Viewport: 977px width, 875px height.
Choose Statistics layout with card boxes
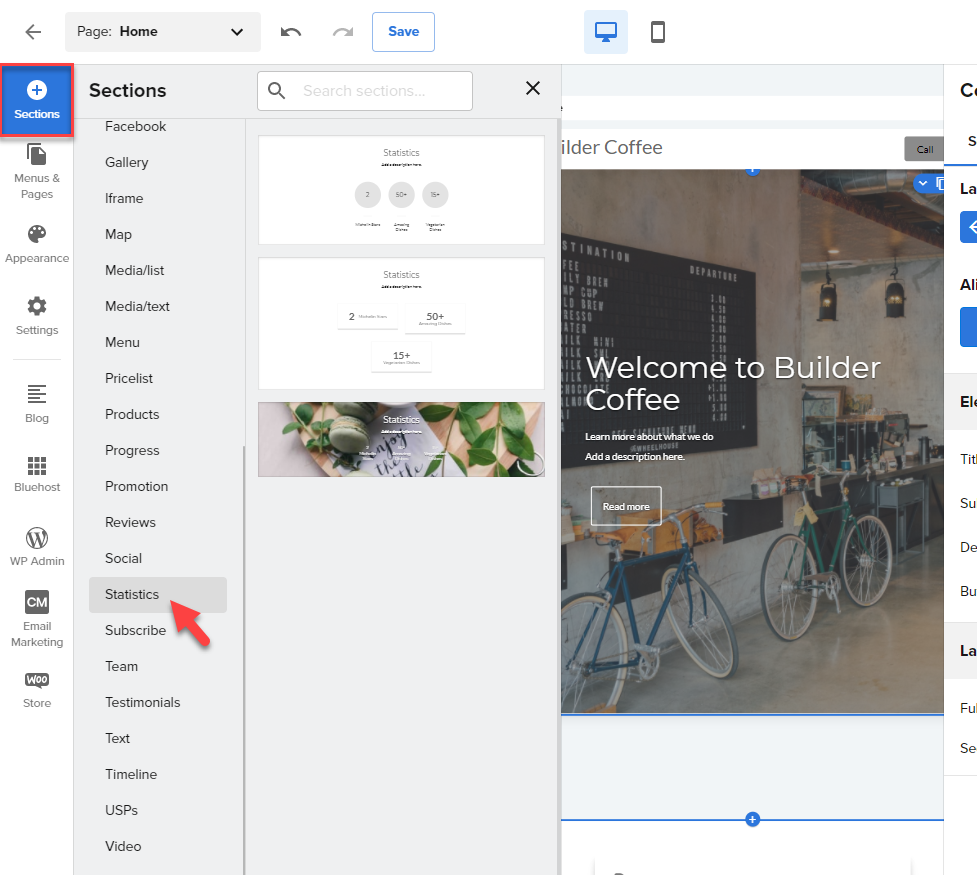click(401, 323)
